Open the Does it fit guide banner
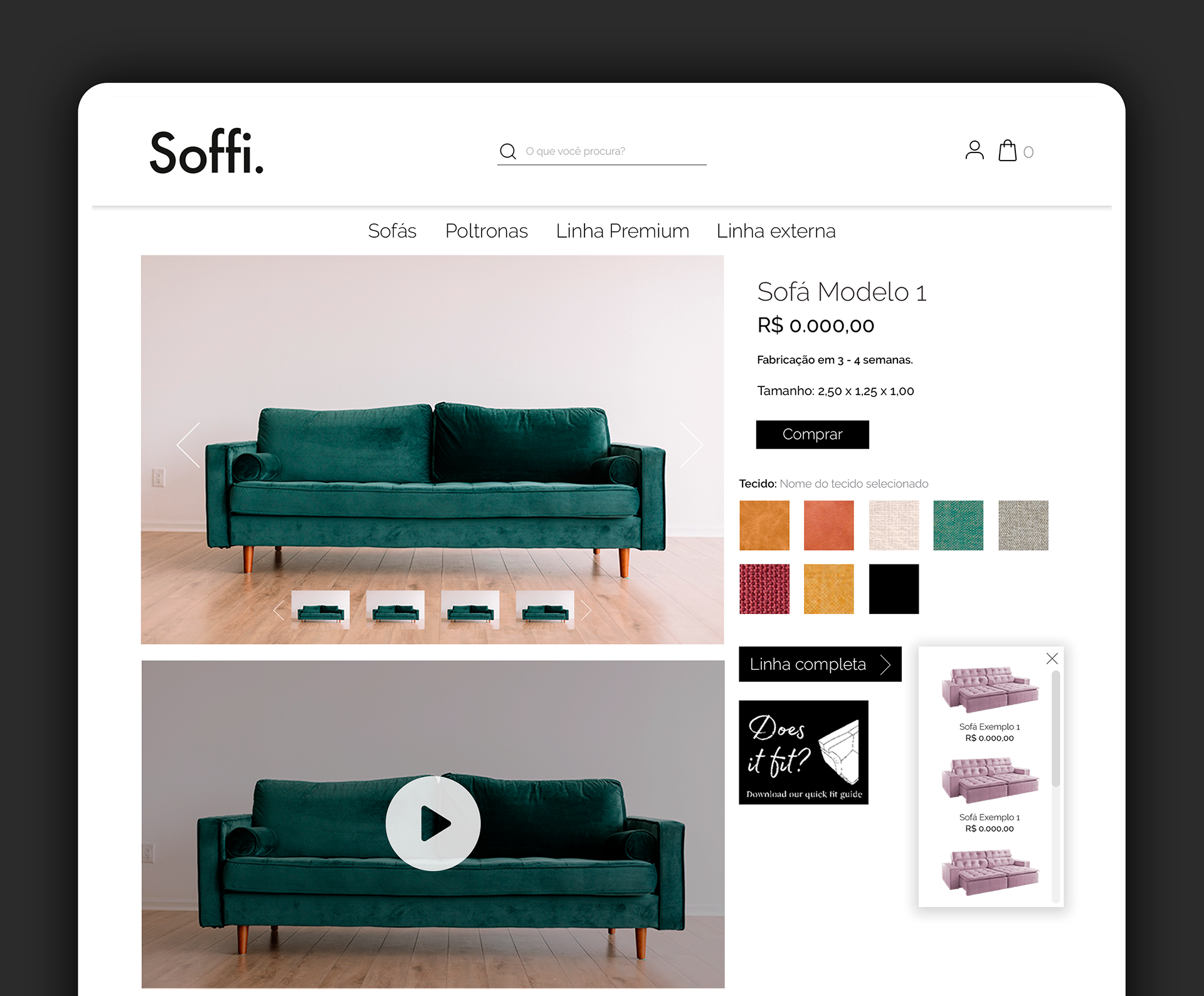The image size is (1204, 996). tap(803, 753)
